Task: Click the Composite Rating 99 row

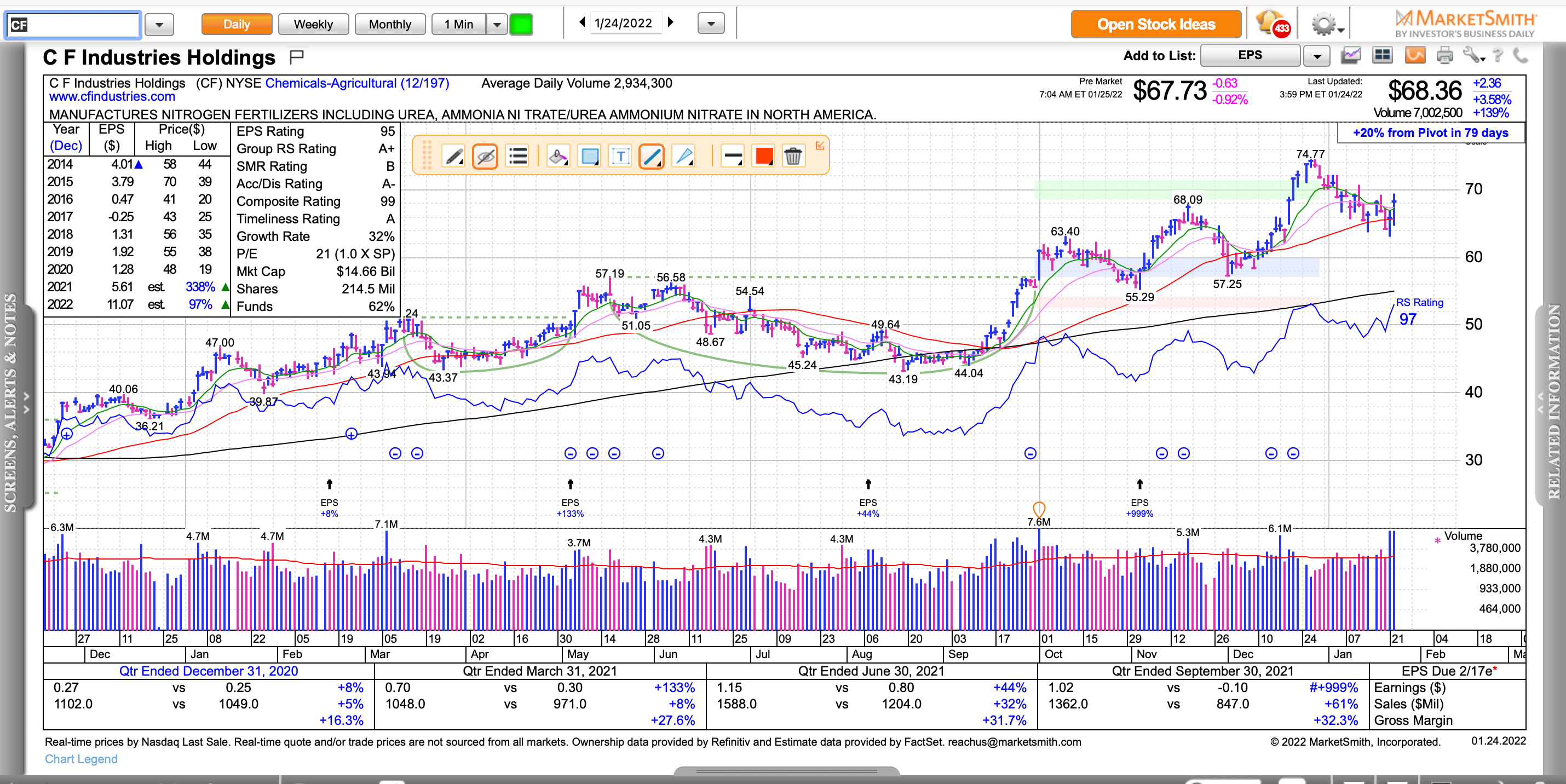Action: point(315,201)
